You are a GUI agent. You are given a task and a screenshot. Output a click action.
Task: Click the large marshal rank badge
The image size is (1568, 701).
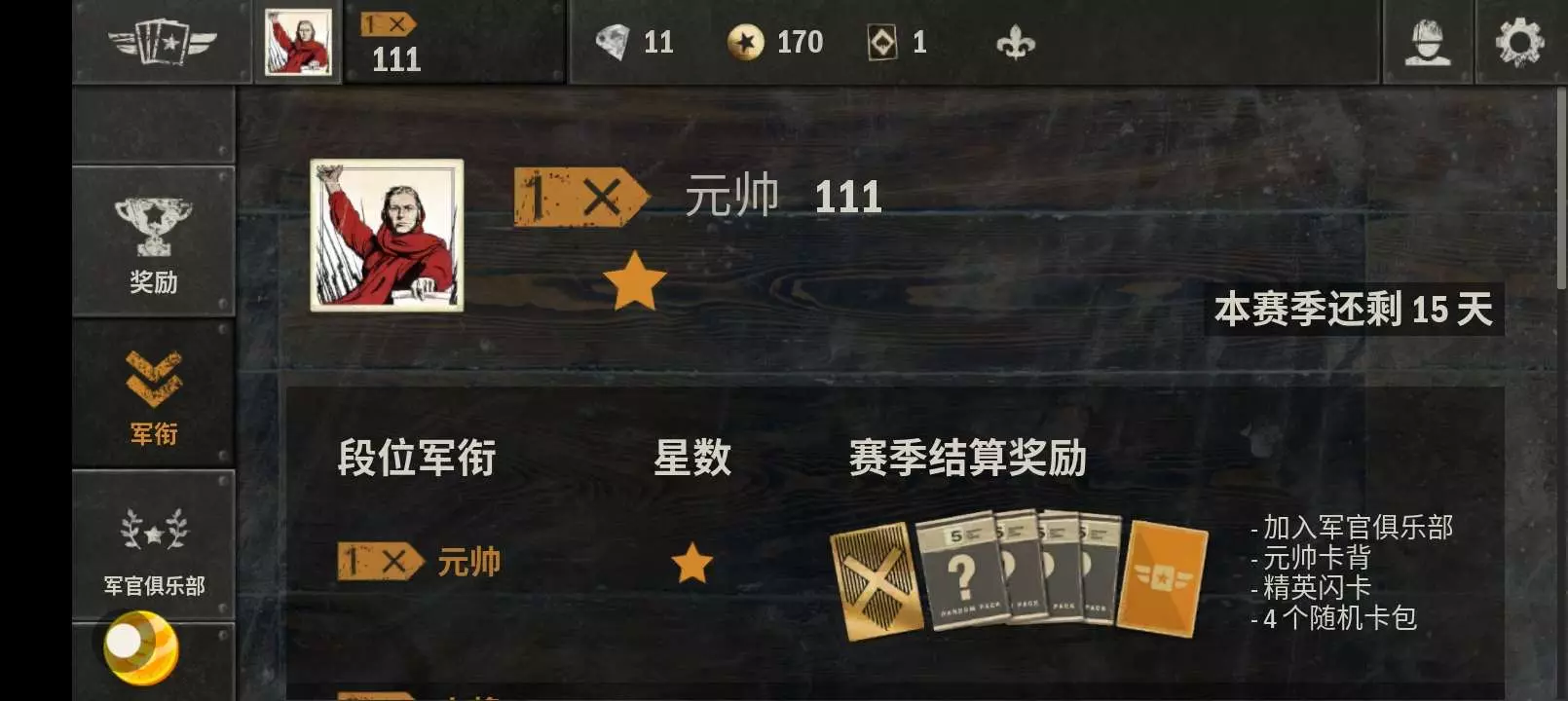pos(581,198)
